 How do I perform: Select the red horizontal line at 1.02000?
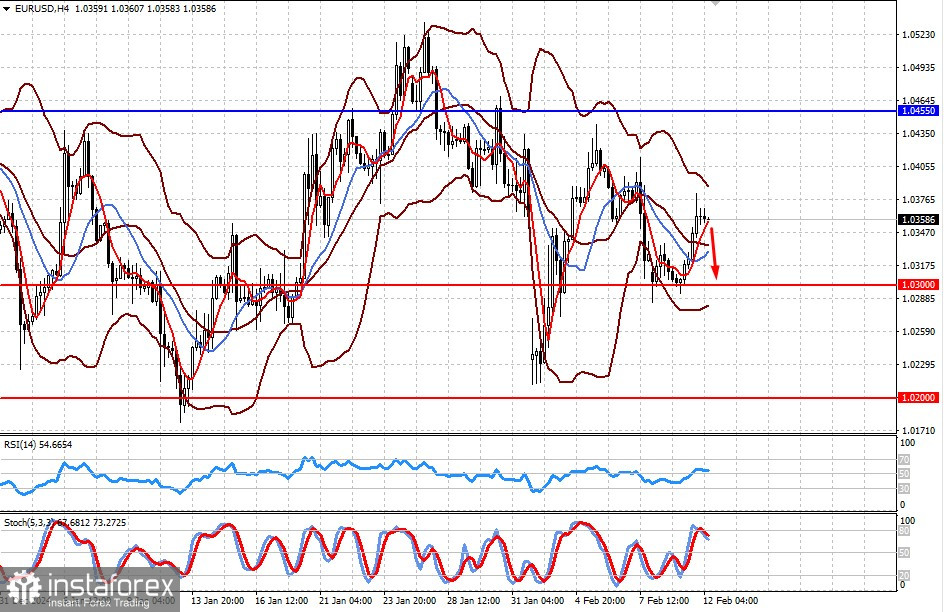click(448, 398)
